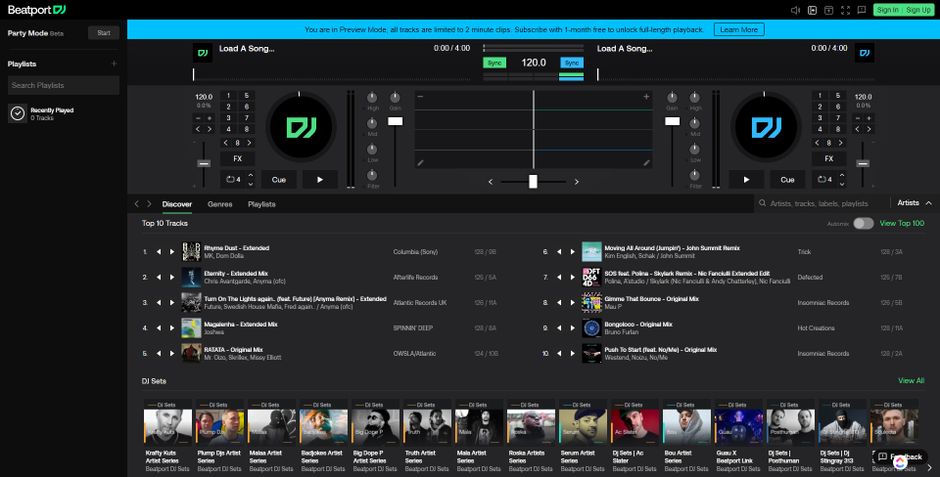Click Sign In in header
940x477 pixels.
(x=887, y=10)
